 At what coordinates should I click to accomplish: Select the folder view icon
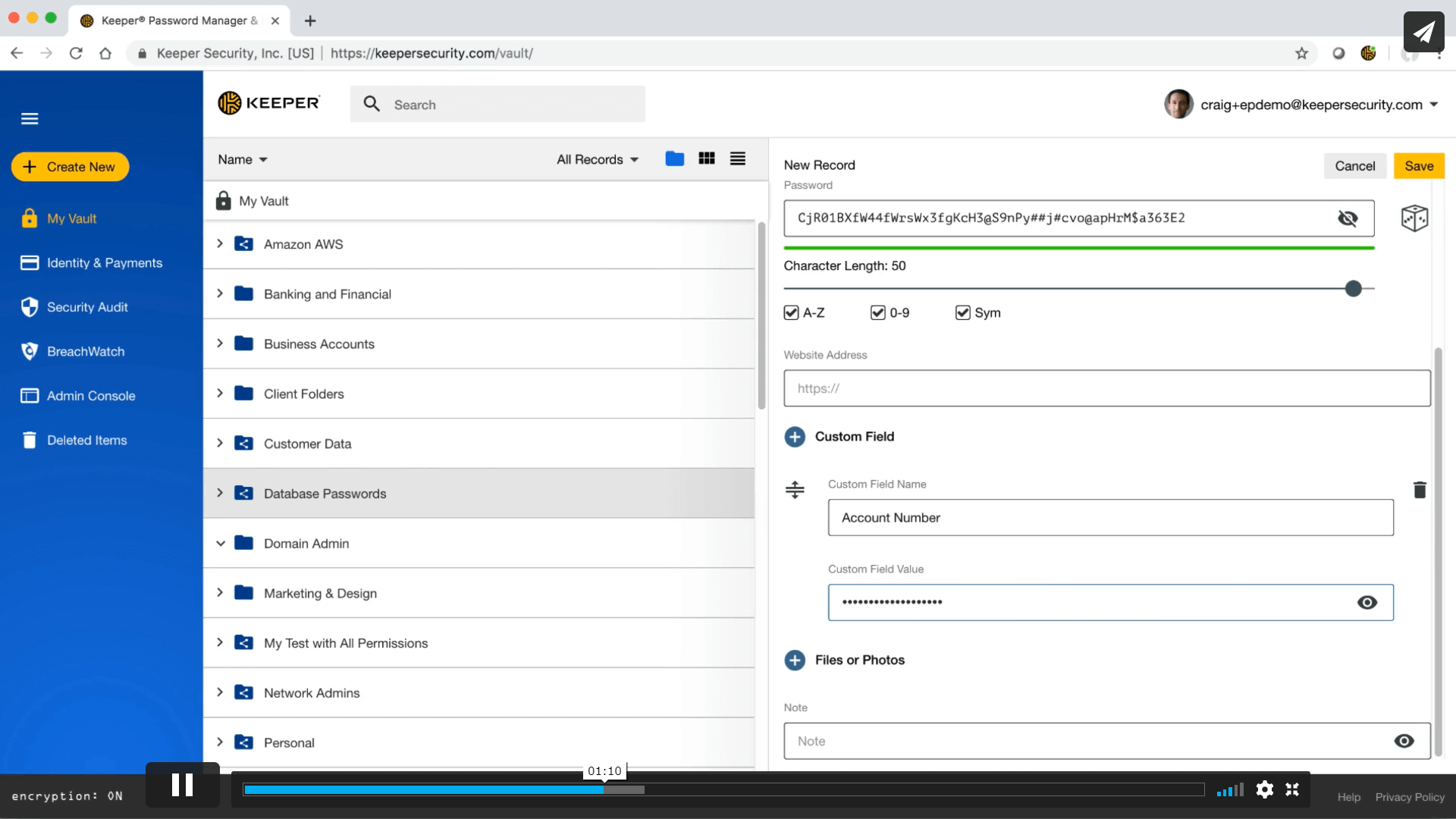pos(674,158)
